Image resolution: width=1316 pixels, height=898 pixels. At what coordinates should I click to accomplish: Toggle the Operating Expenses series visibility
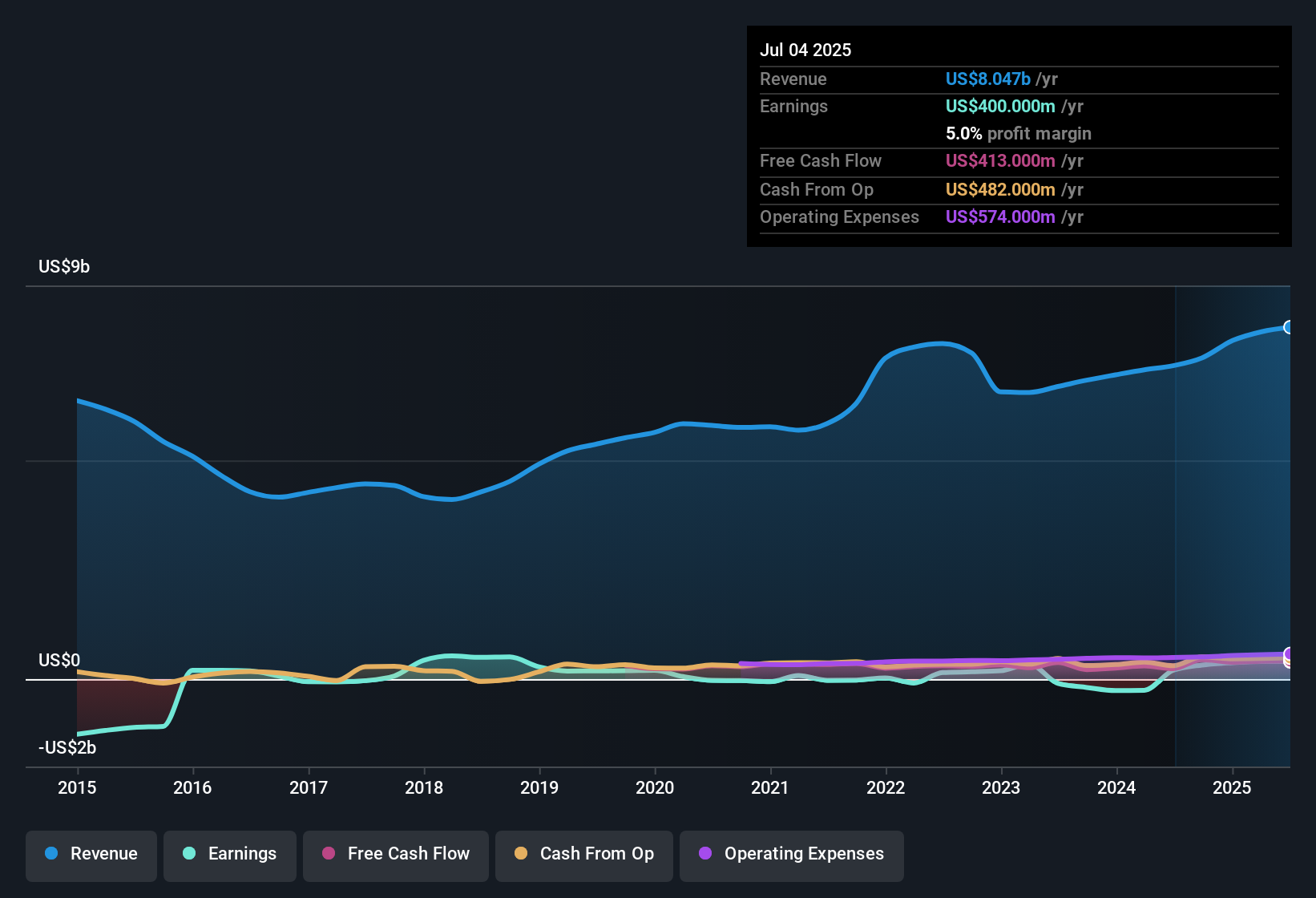791,854
